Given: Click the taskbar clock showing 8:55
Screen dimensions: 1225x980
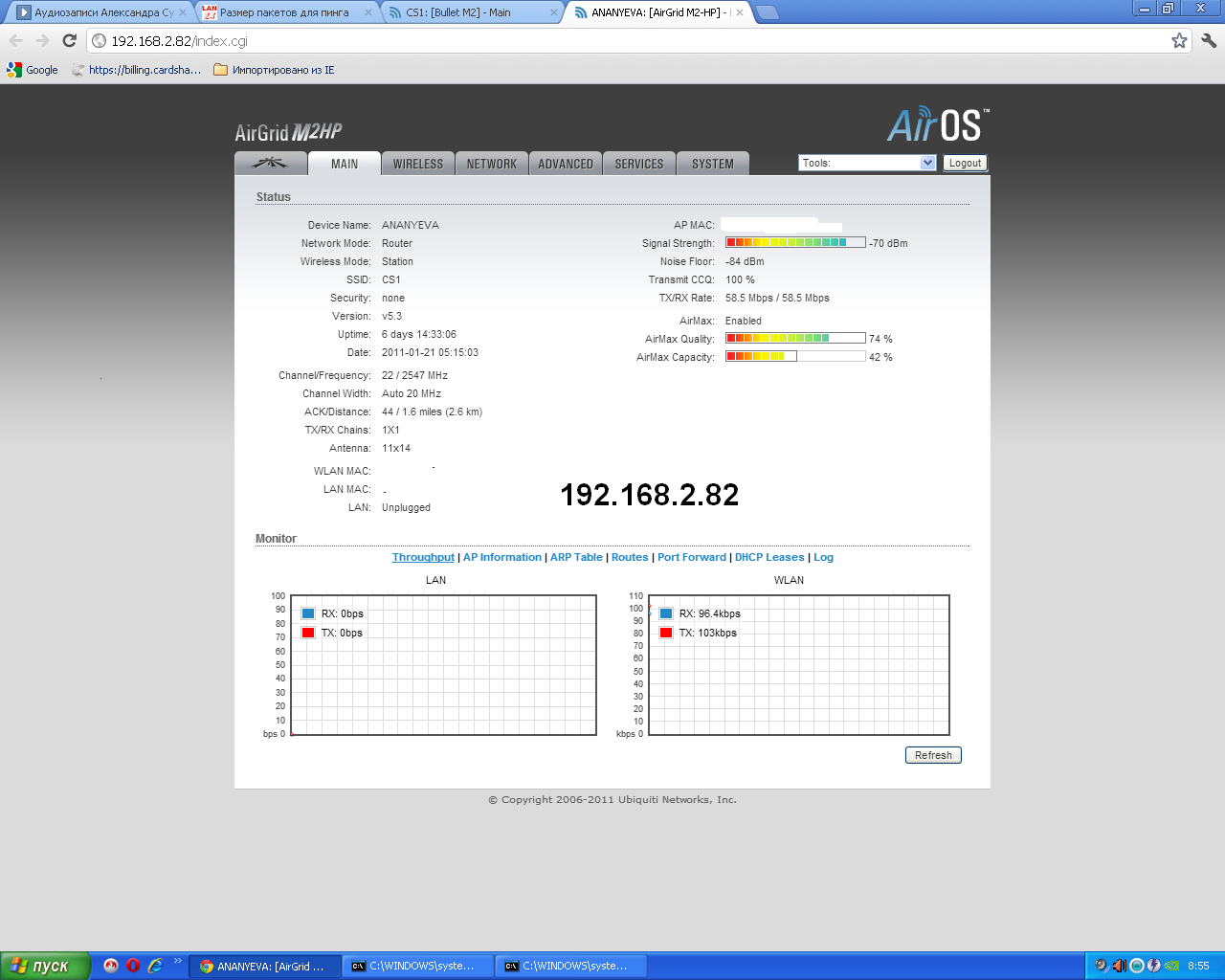Looking at the screenshot, I should pyautogui.click(x=1198, y=967).
